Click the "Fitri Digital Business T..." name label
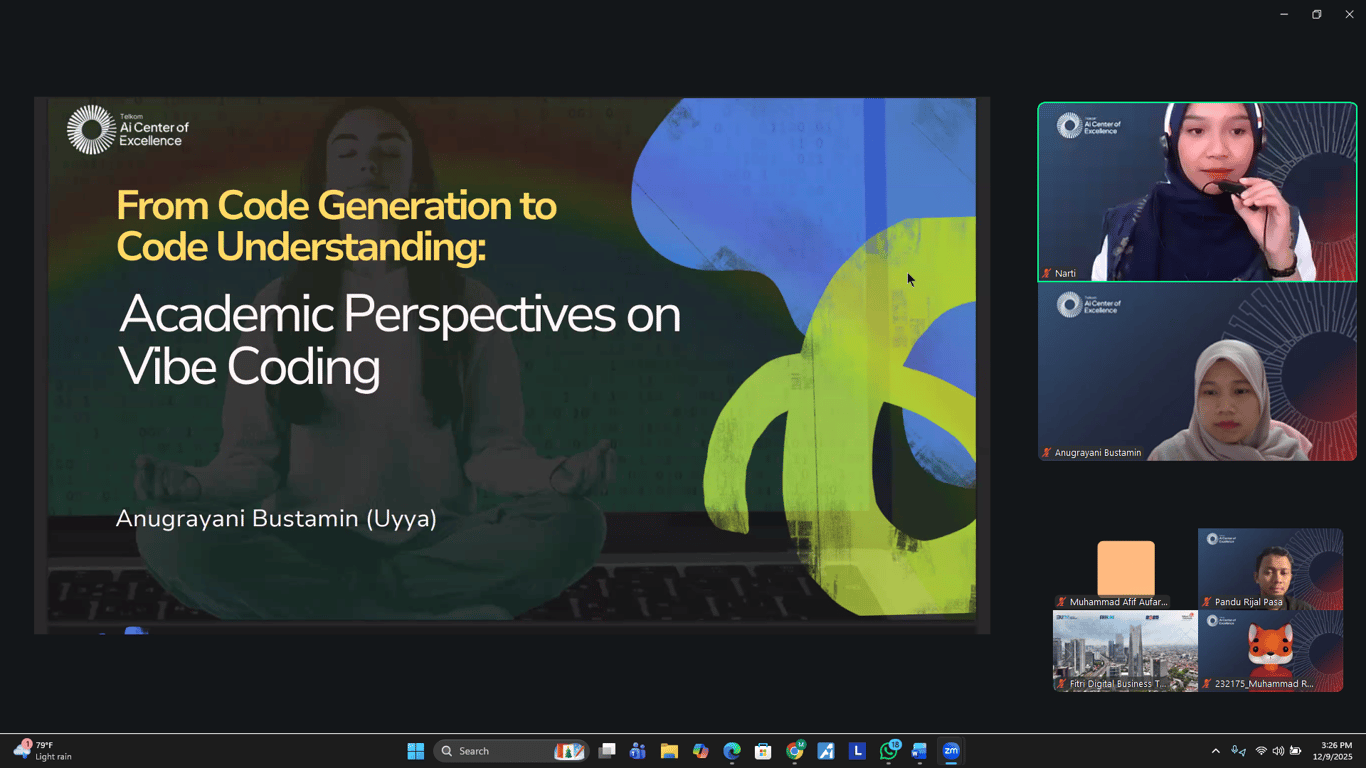Viewport: 1366px width, 768px height. point(1118,684)
